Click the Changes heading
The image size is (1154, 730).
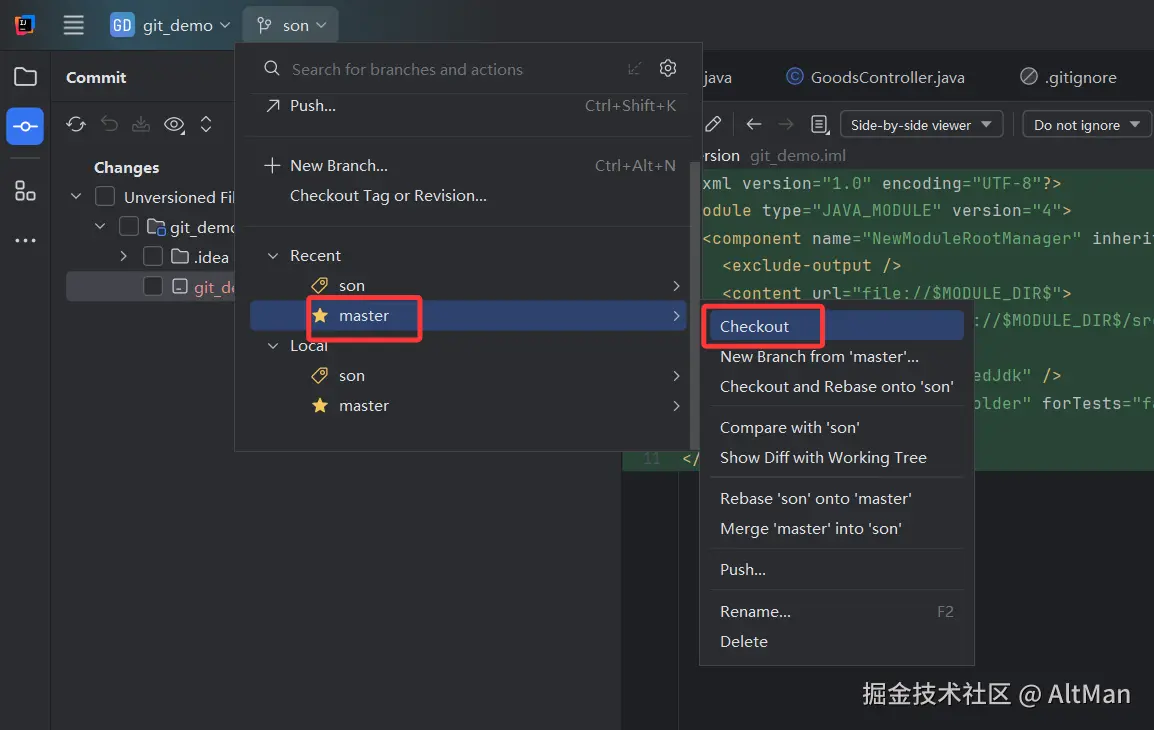coord(127,168)
